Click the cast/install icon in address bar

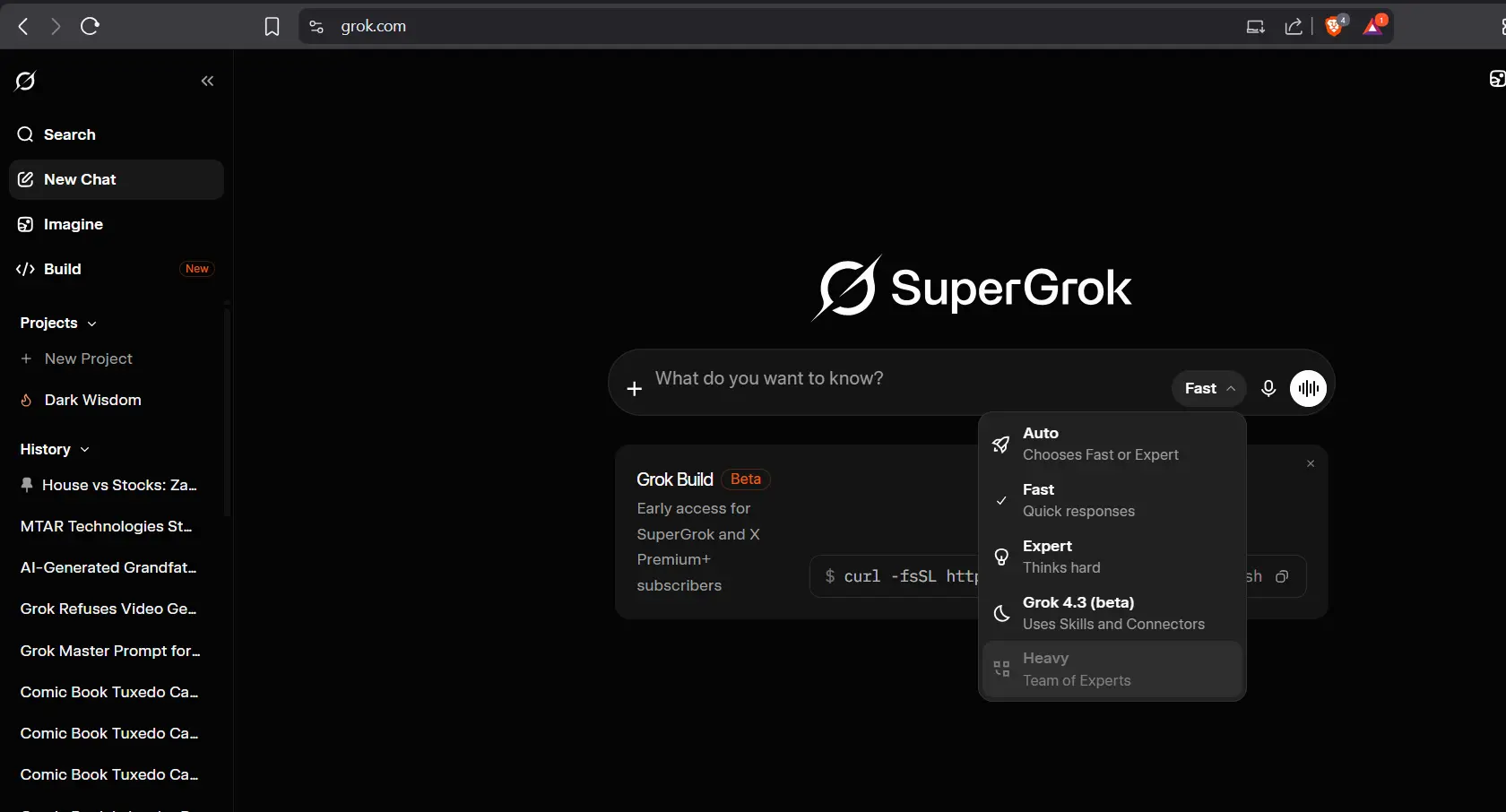click(1256, 27)
